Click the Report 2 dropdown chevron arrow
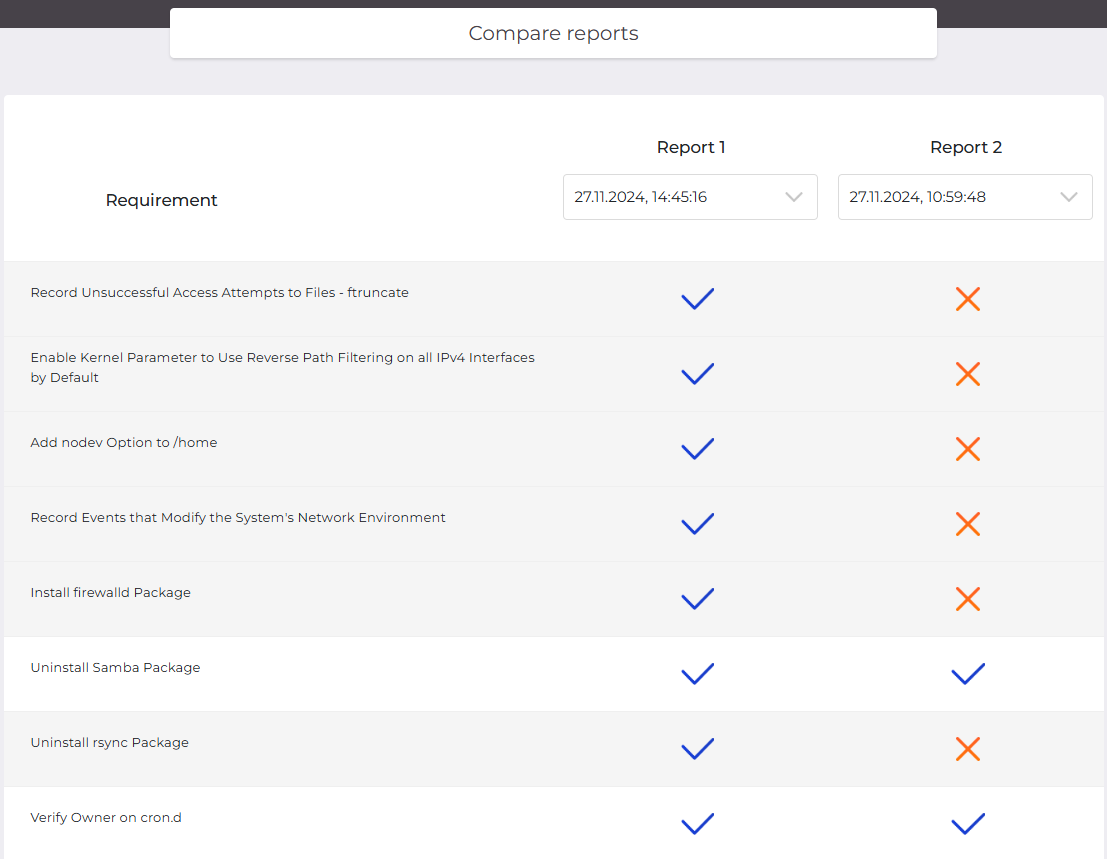 point(1069,197)
